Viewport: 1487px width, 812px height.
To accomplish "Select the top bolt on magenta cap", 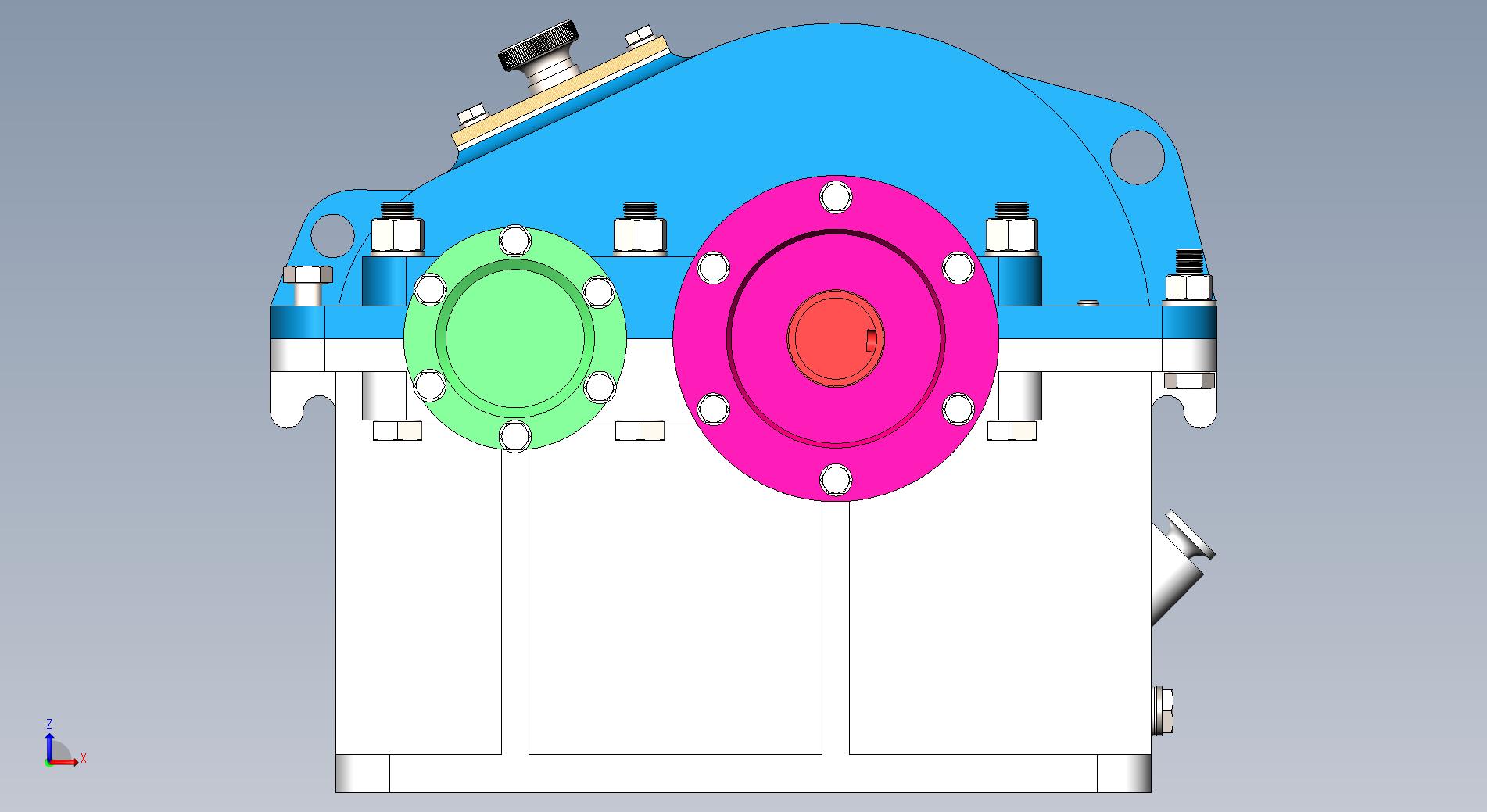I will [x=835, y=196].
